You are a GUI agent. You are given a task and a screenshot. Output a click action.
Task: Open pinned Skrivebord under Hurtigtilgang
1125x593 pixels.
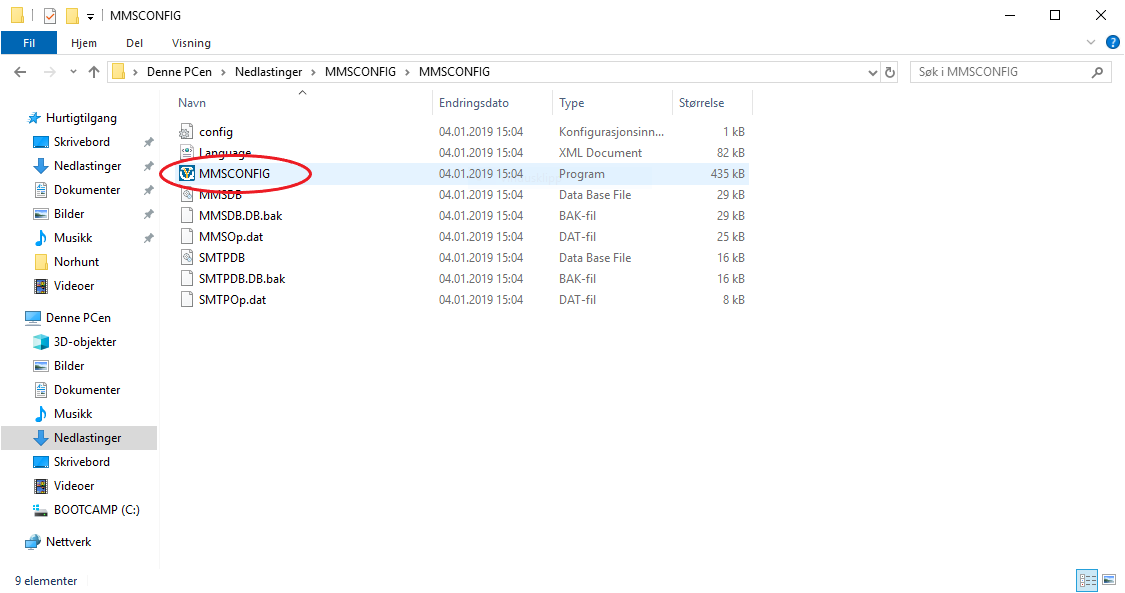coord(82,142)
